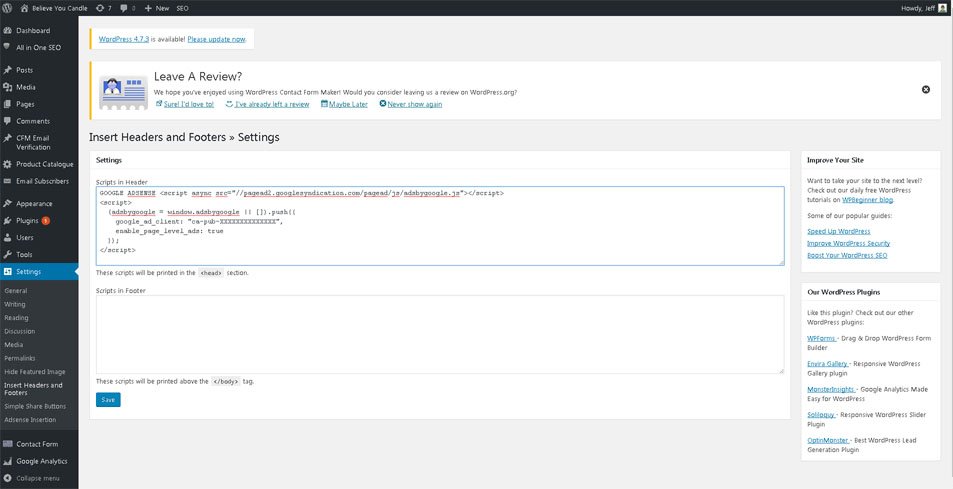Open the MonsterInsights plugin link
The height and width of the screenshot is (489, 953).
831,389
